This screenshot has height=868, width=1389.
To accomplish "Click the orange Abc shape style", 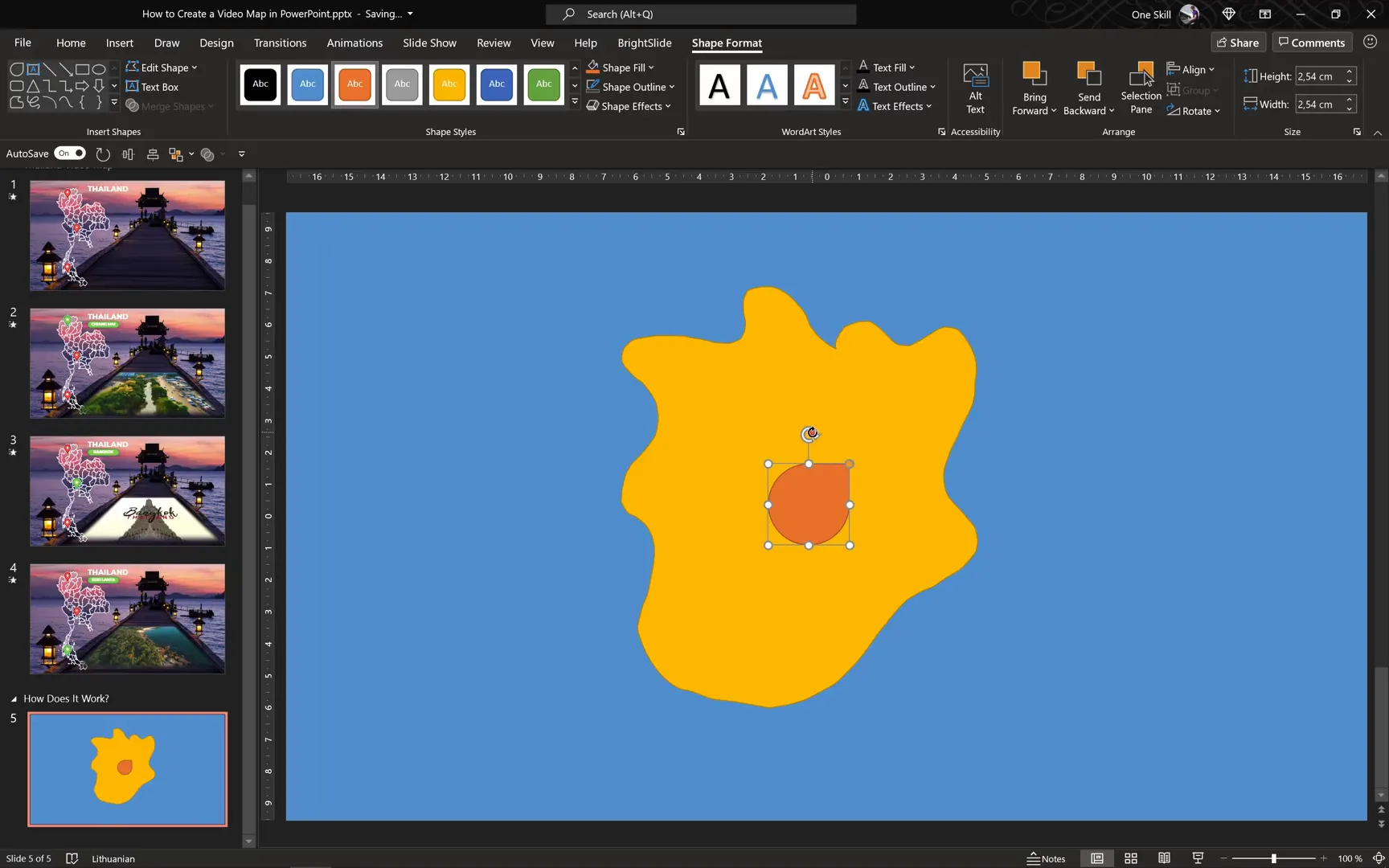I will pos(354,84).
